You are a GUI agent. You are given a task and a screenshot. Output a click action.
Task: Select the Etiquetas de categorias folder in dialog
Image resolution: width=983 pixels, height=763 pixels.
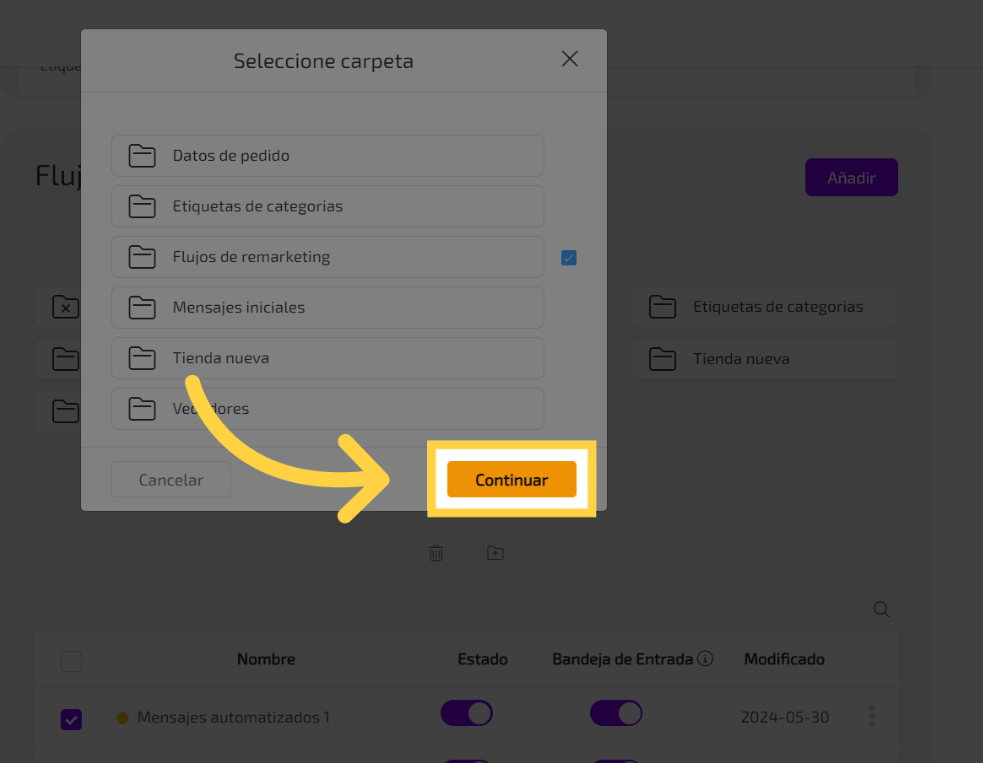327,207
